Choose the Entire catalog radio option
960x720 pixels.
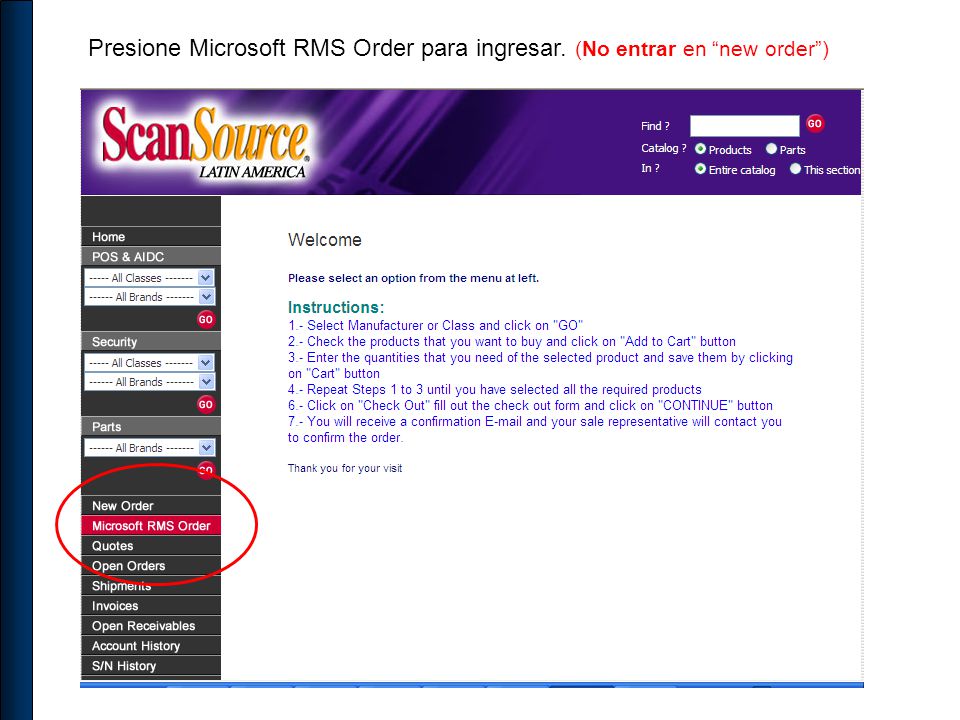click(x=700, y=169)
